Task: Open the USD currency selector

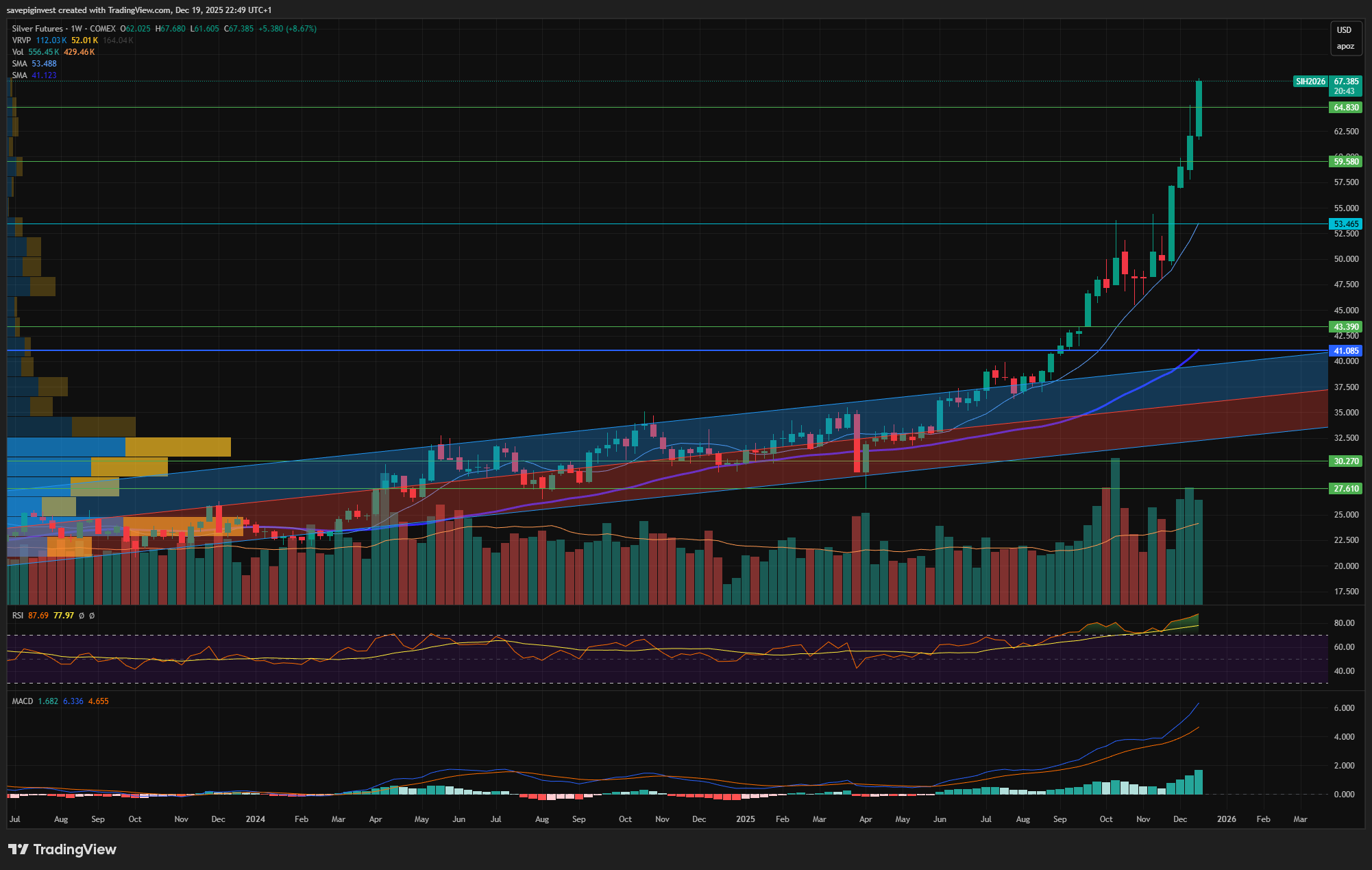Action: [x=1344, y=30]
